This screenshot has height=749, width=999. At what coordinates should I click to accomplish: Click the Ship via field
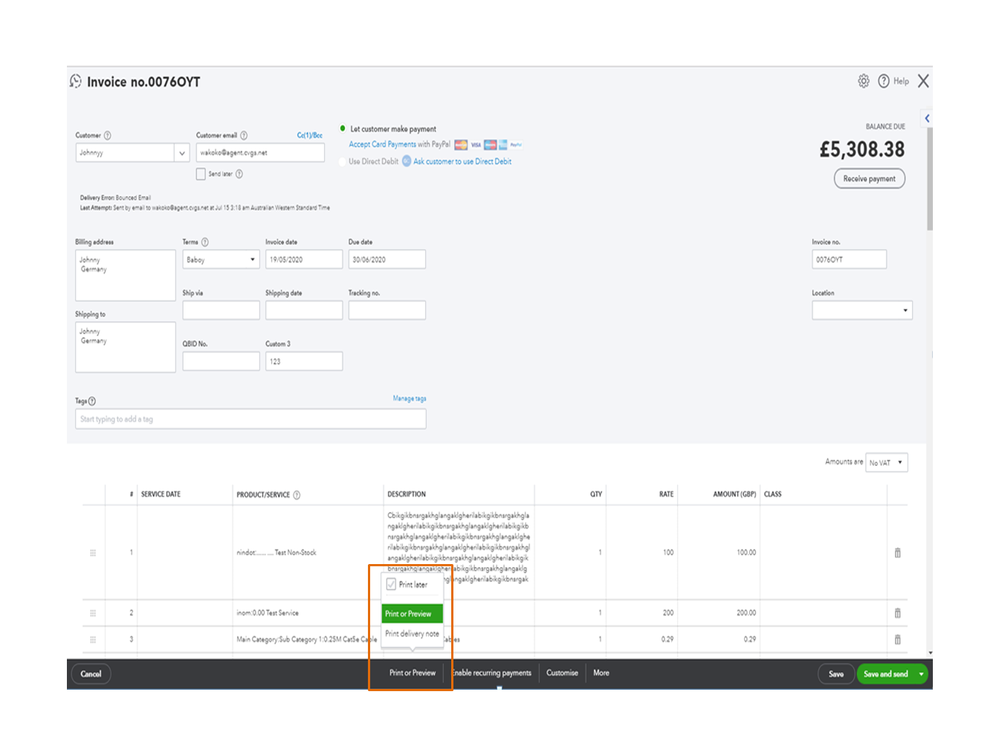pos(221,310)
